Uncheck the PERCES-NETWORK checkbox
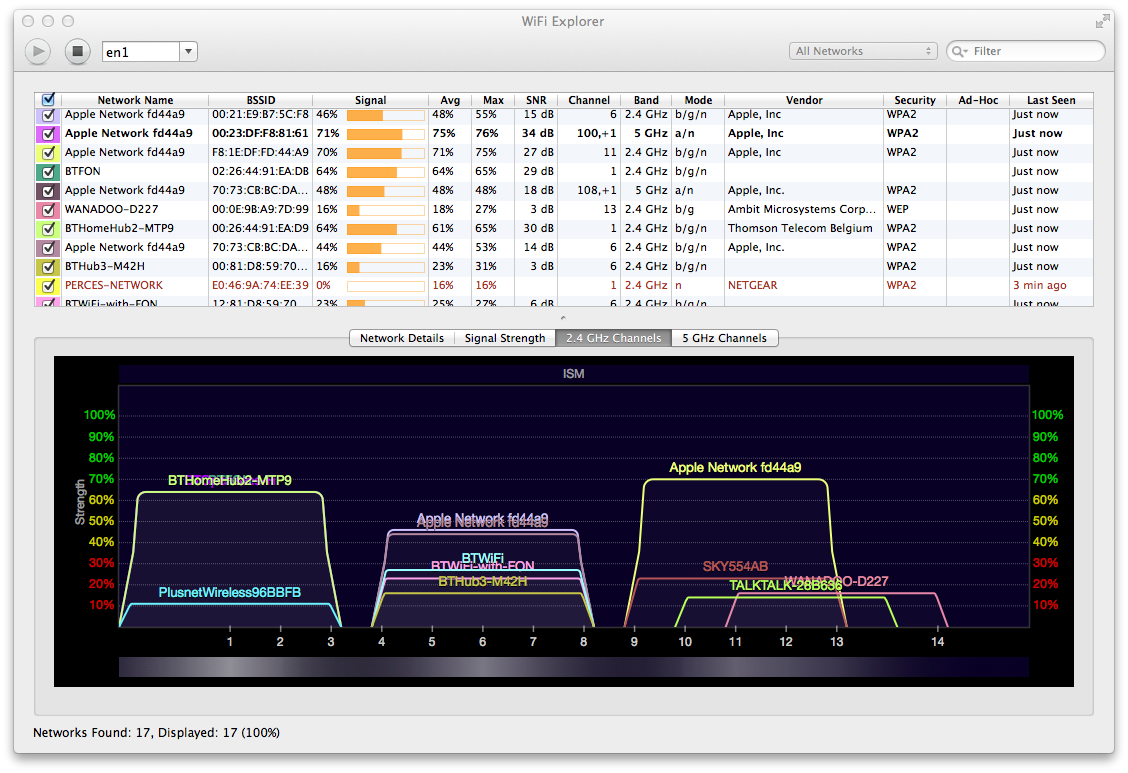Viewport: 1128px width, 773px height. (48, 285)
